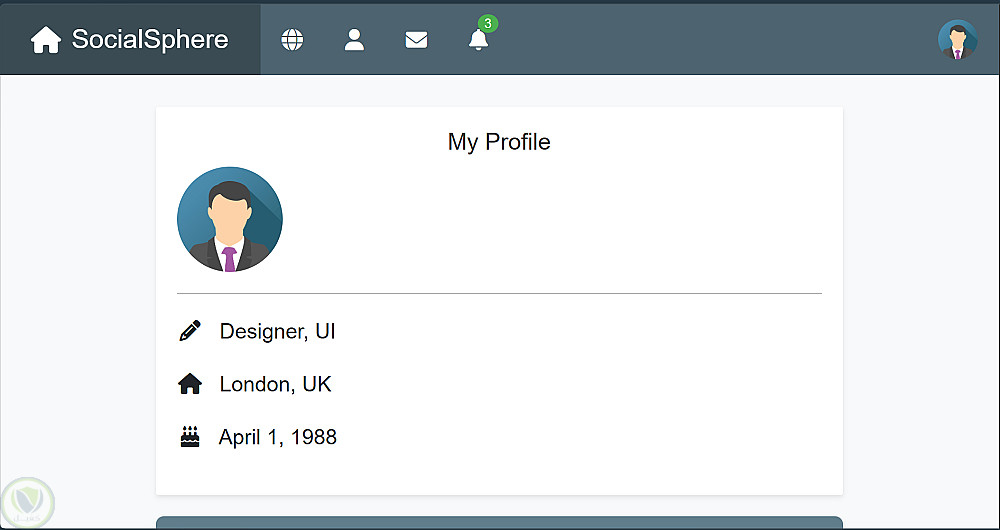Select the April 1, 1988 birthday text
The height and width of the screenshot is (530, 1000).
click(277, 437)
